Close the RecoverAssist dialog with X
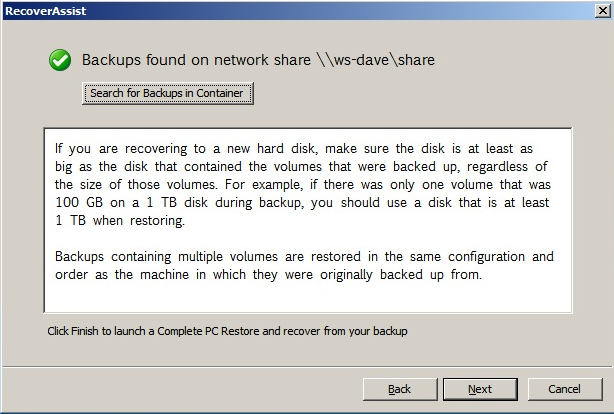 tap(603, 11)
